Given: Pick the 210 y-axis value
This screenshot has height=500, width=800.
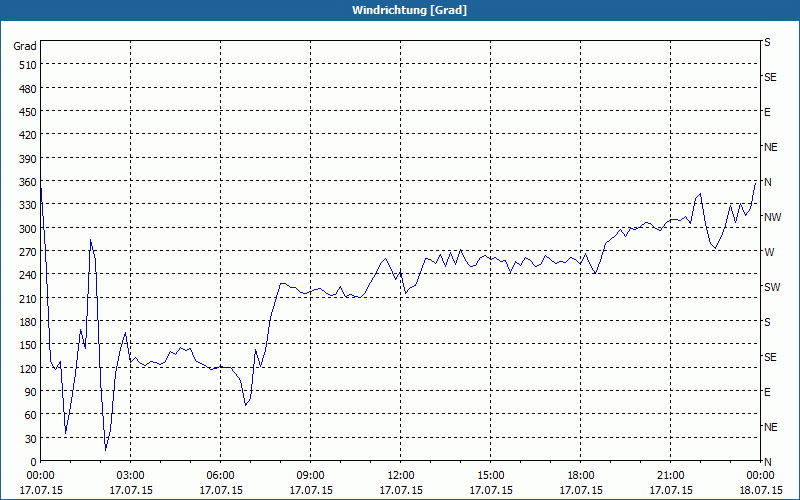Looking at the screenshot, I should coord(28,298).
